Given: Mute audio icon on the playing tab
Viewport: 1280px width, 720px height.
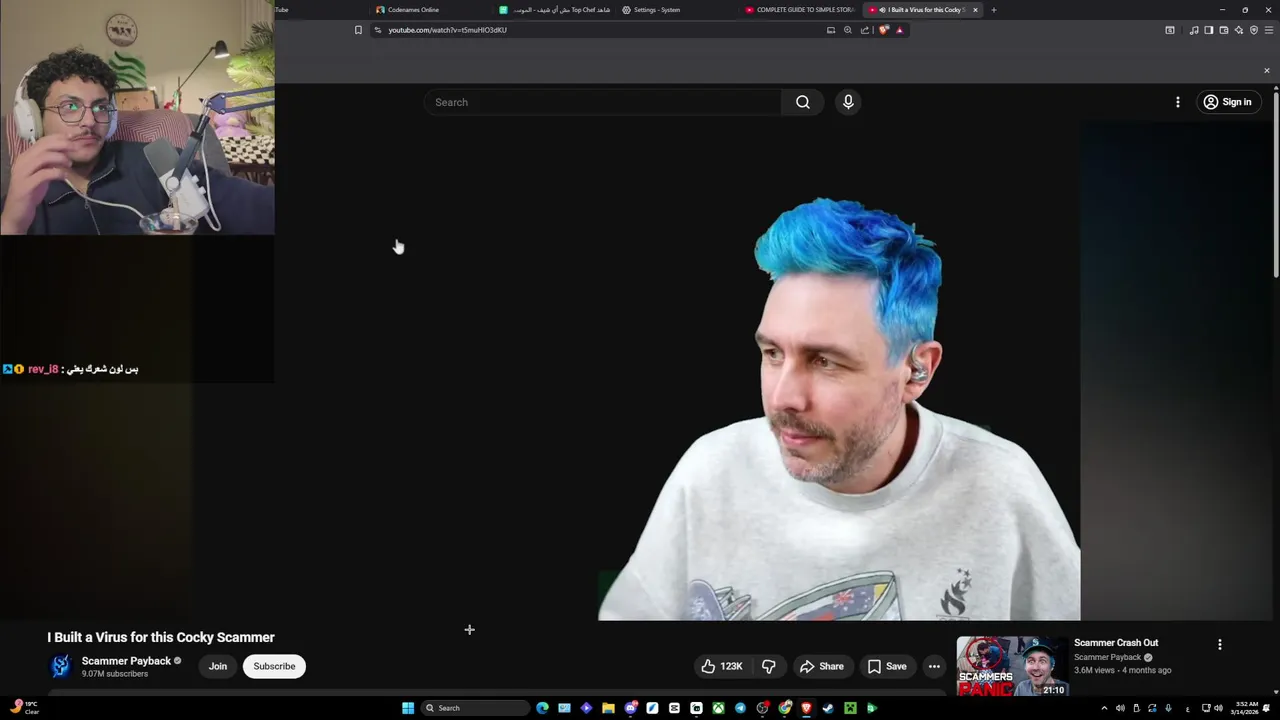Looking at the screenshot, I should [882, 10].
